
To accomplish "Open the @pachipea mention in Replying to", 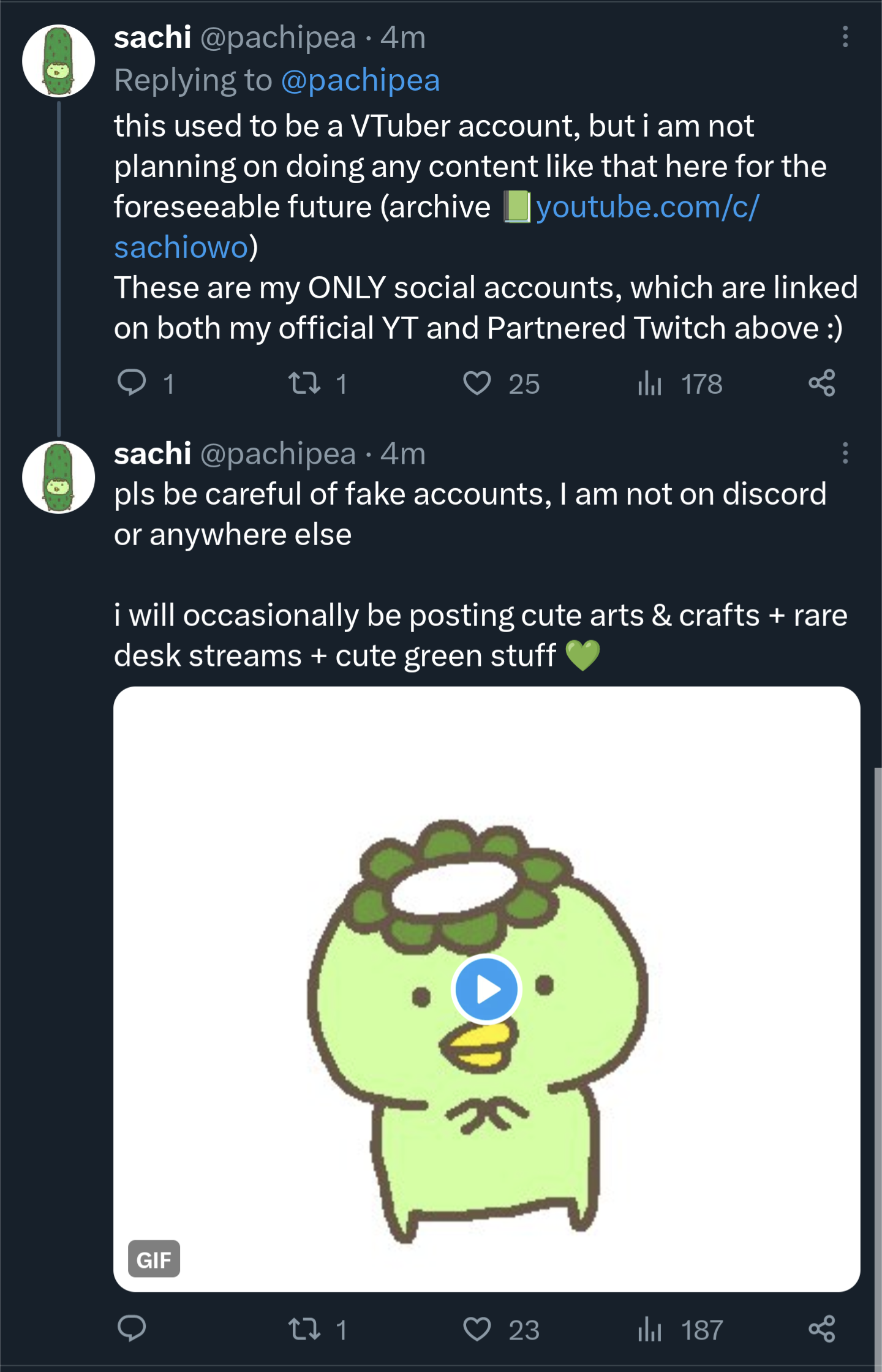I will pos(360,80).
